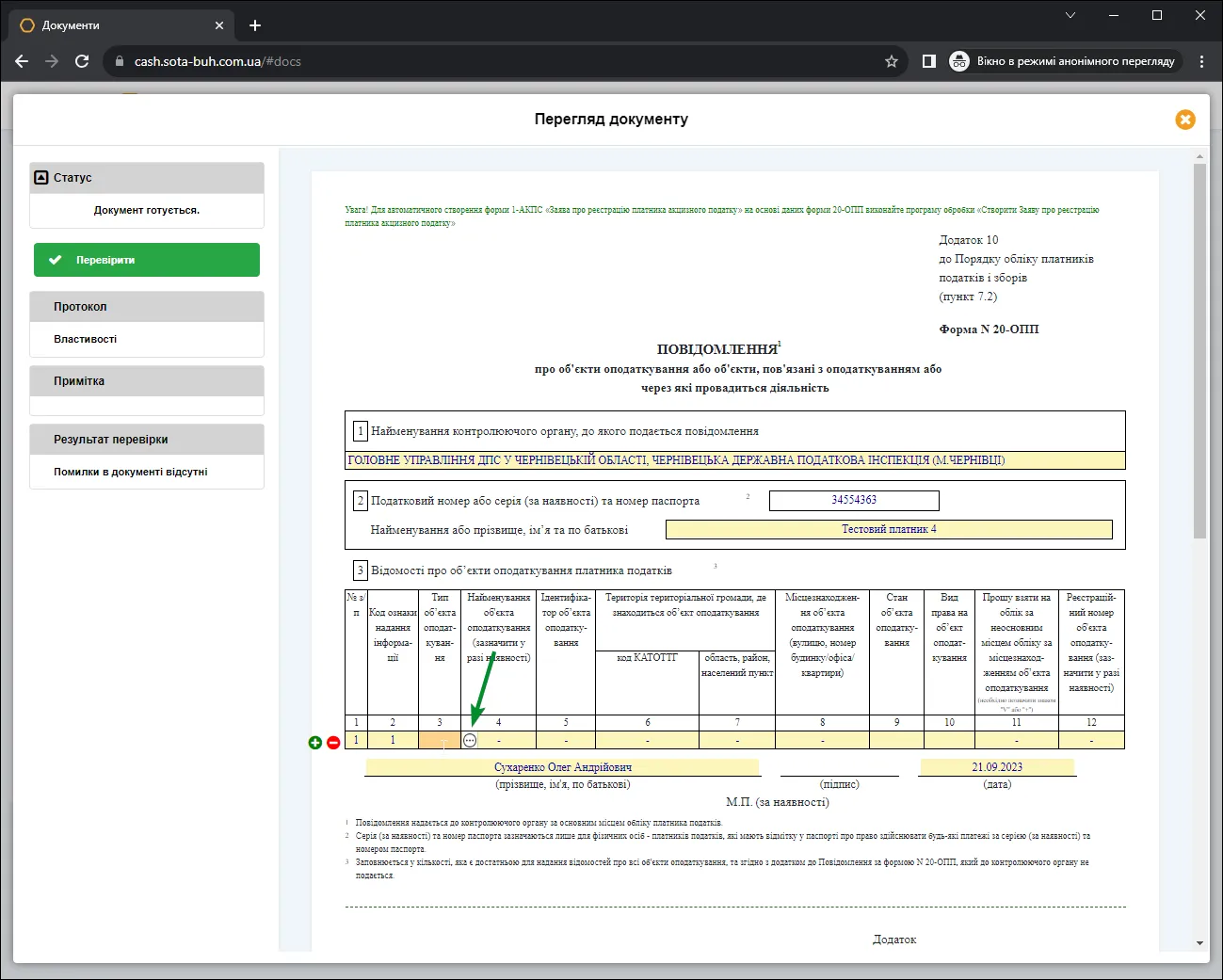Image resolution: width=1223 pixels, height=980 pixels.
Task: Click the tax number field 34554363
Action: (854, 500)
